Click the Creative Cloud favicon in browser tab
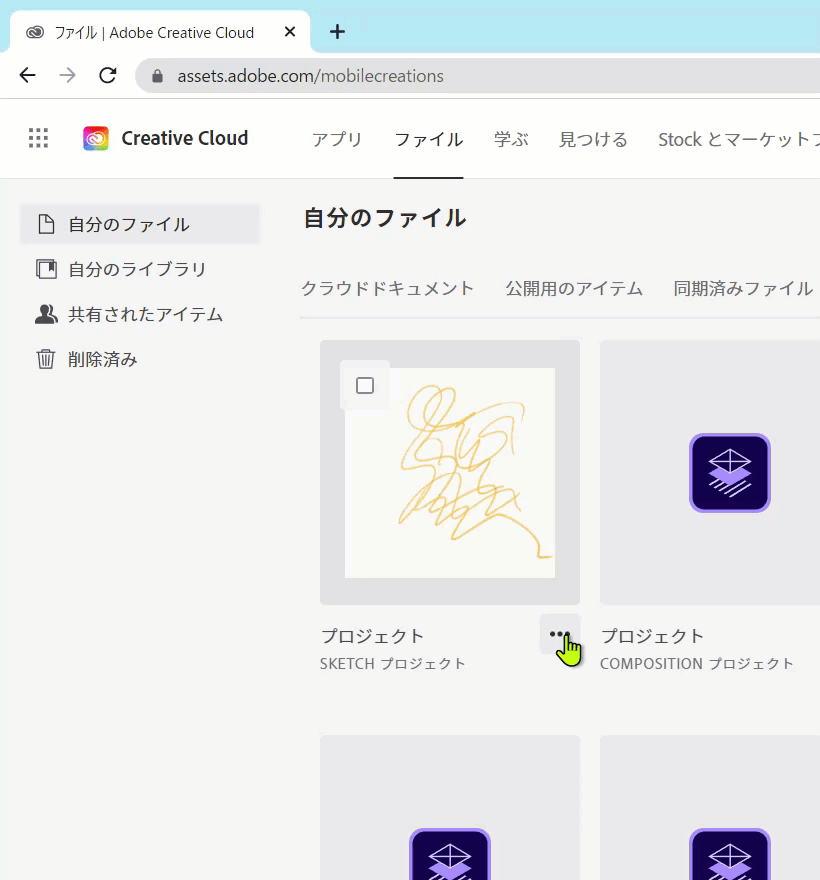Screen dimensions: 820x880 pyautogui.click(x=35, y=32)
